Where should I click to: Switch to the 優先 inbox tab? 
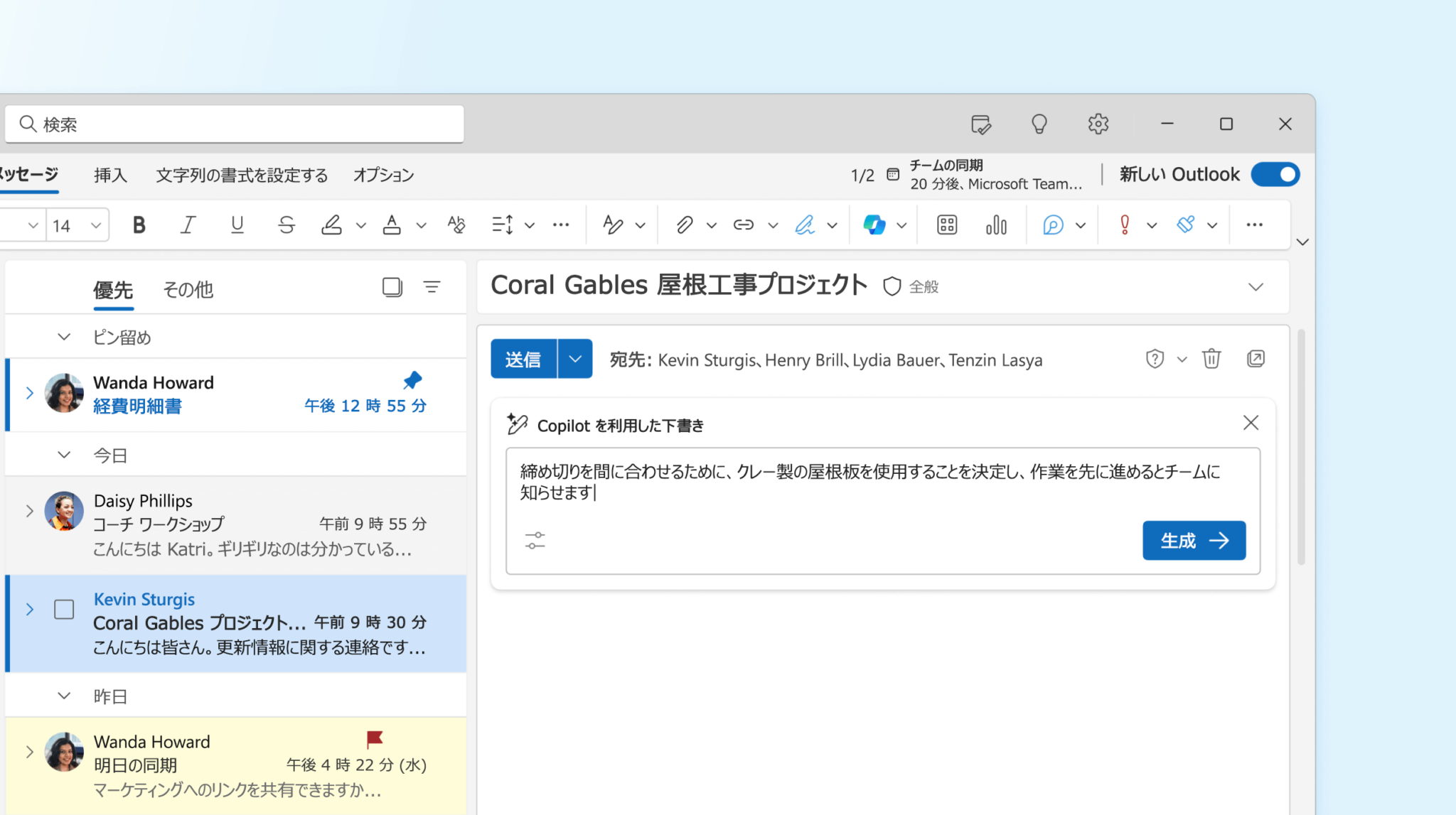click(x=113, y=290)
